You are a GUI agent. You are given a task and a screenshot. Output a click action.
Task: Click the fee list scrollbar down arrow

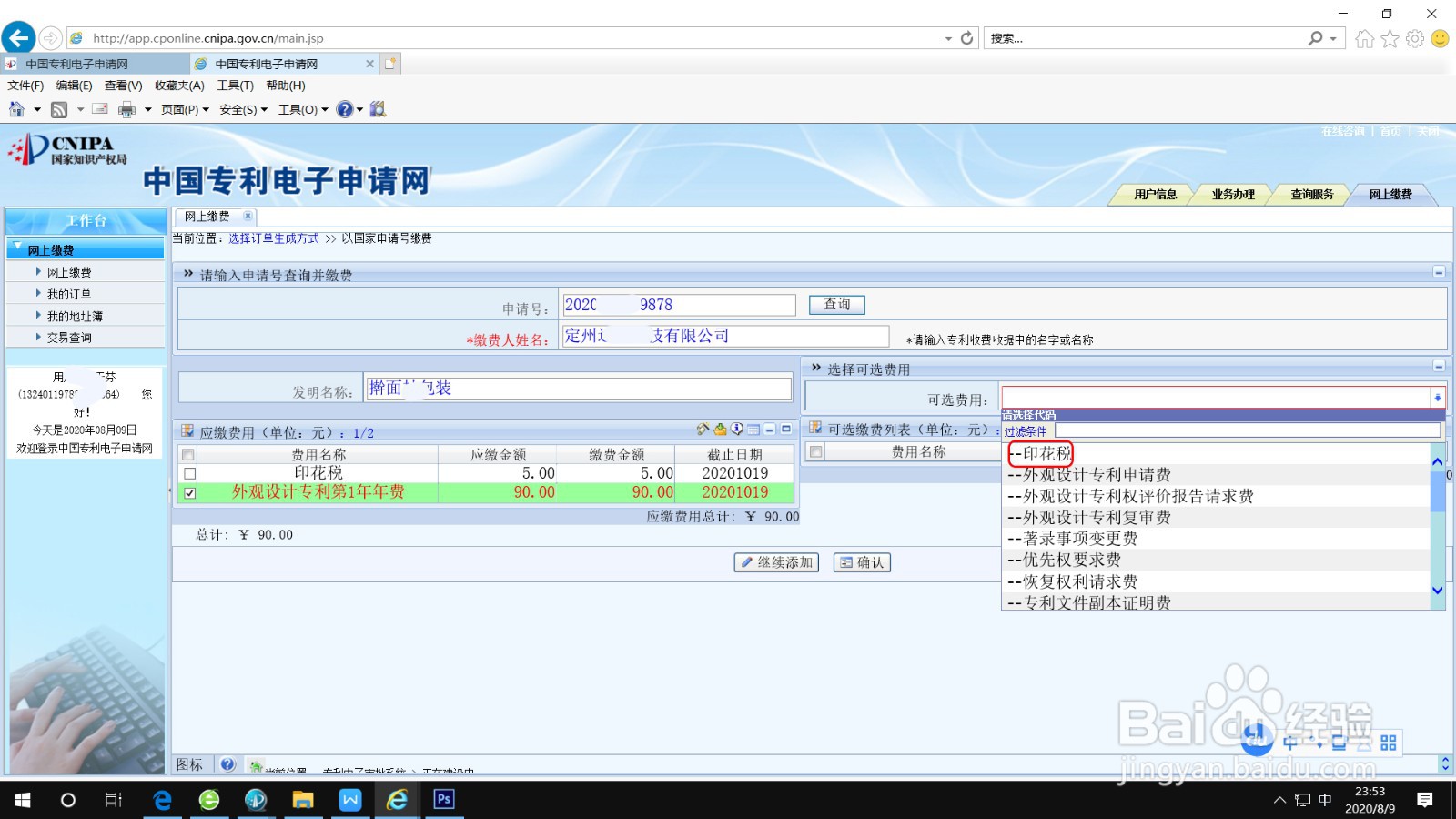pyautogui.click(x=1438, y=591)
